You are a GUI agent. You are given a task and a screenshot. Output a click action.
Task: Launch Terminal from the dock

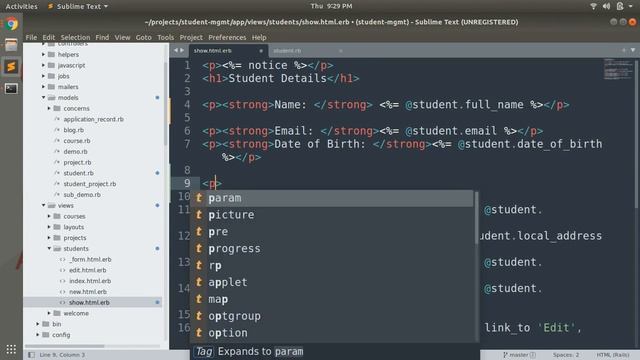click(11, 88)
